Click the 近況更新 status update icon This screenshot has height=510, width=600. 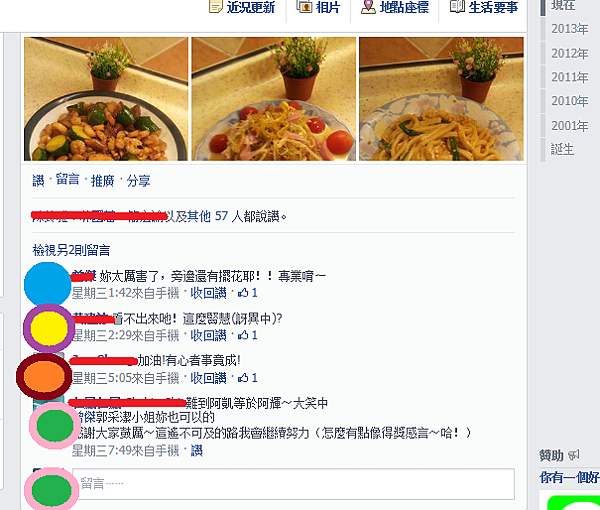point(215,7)
